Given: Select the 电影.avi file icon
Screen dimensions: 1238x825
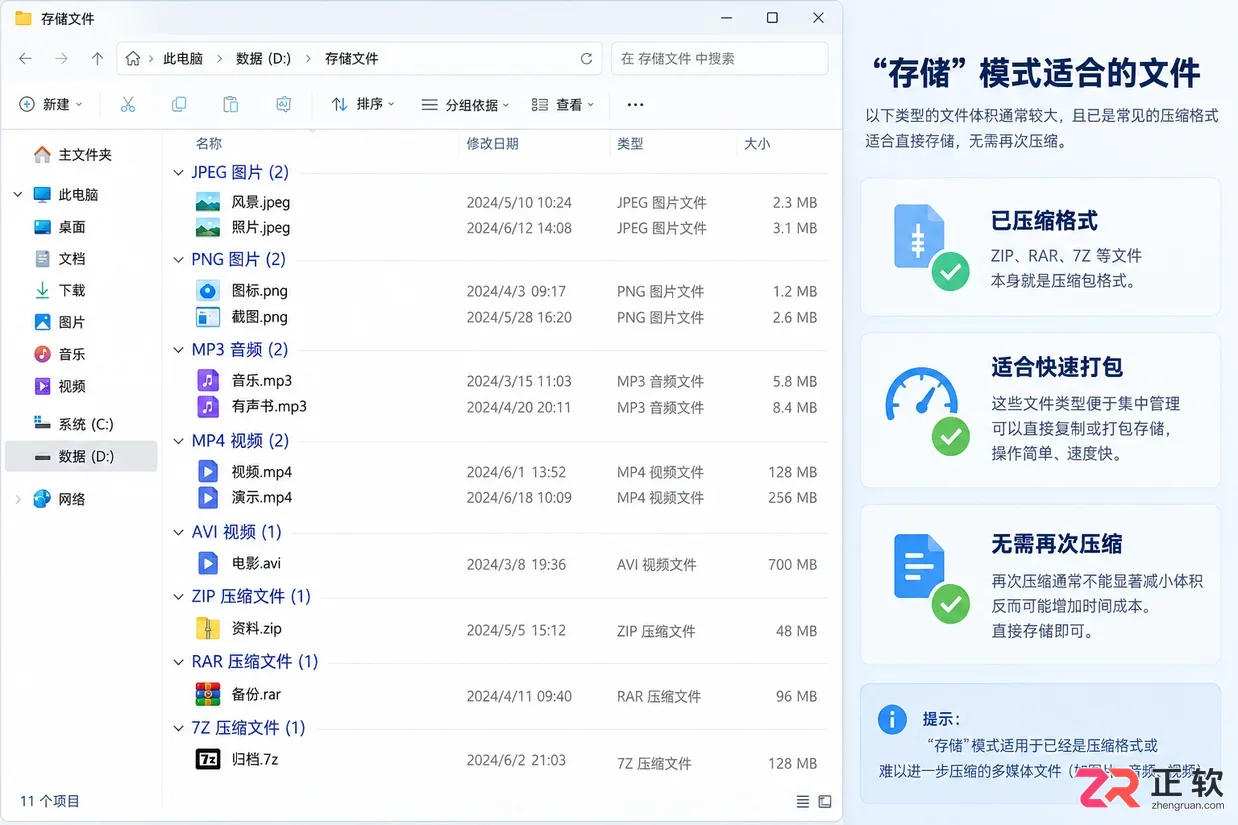Looking at the screenshot, I should [x=208, y=563].
